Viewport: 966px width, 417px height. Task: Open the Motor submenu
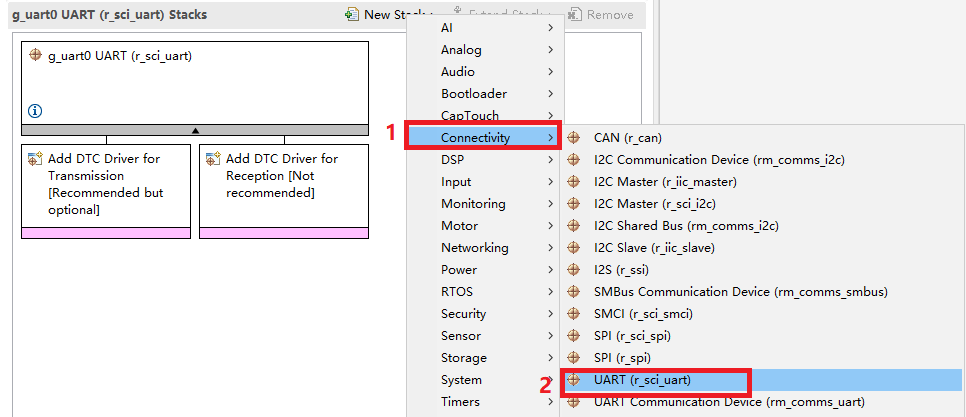pyautogui.click(x=485, y=225)
